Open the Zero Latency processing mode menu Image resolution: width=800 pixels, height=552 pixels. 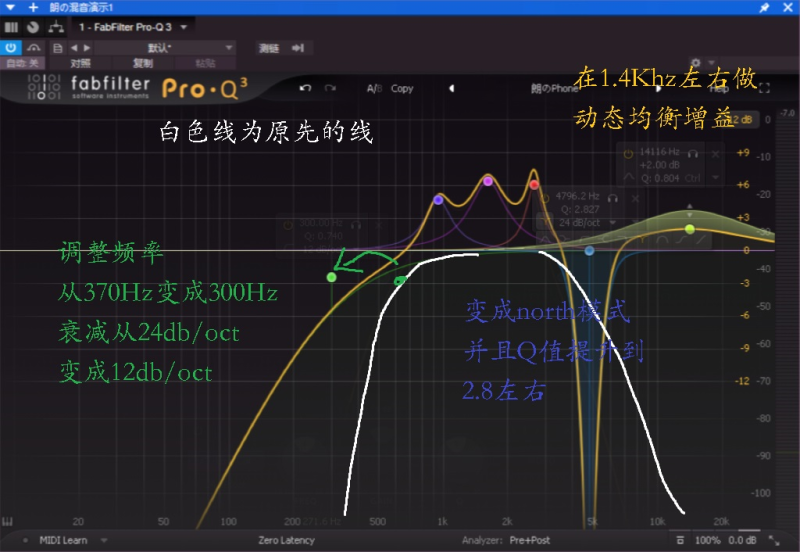[286, 540]
